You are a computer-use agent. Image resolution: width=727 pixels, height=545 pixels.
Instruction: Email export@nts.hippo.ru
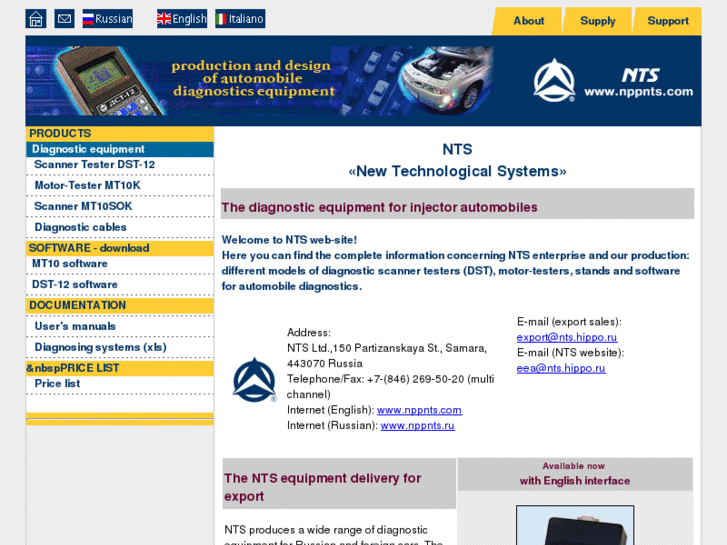pyautogui.click(x=567, y=337)
